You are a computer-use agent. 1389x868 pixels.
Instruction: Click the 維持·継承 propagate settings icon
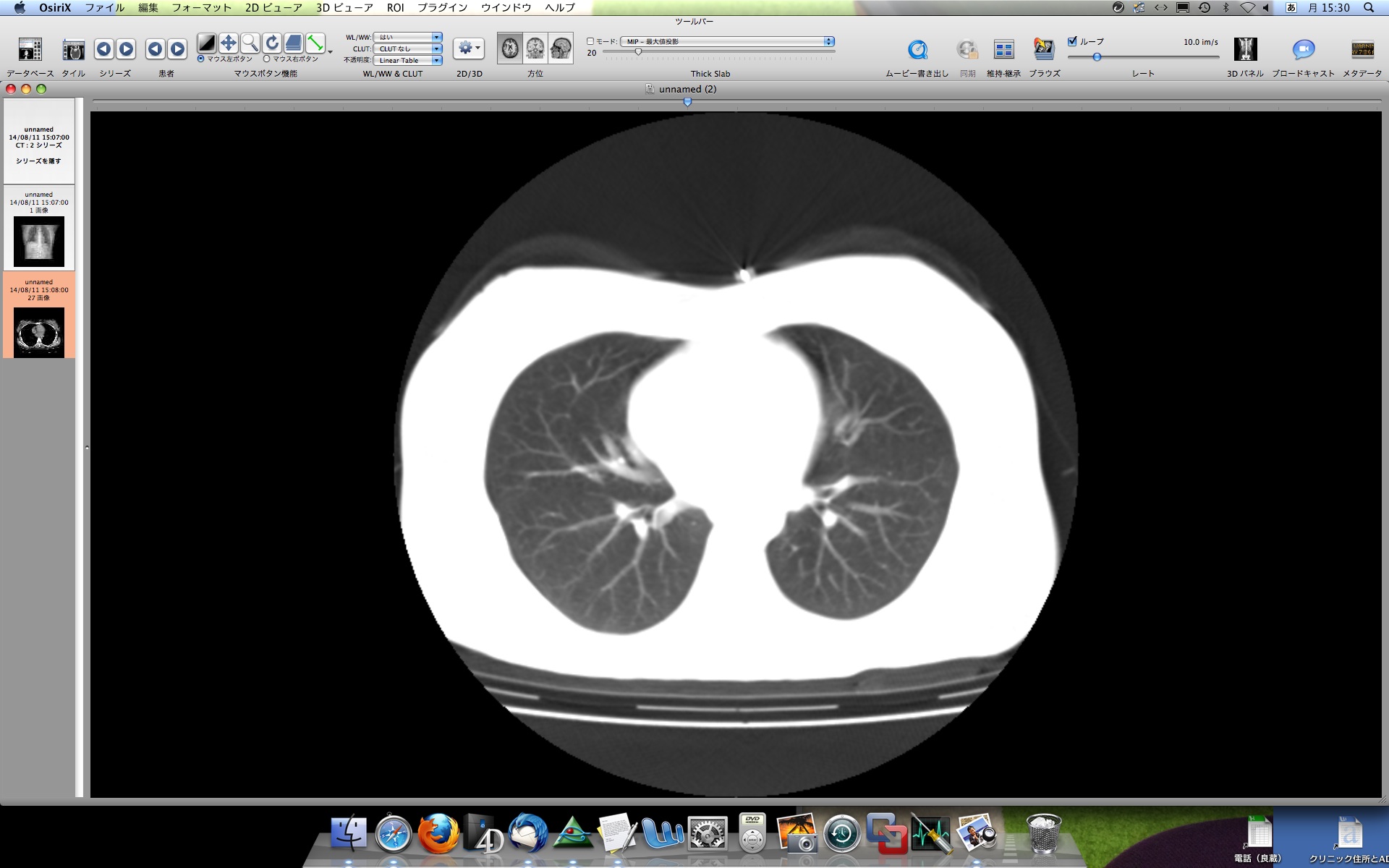(1003, 49)
